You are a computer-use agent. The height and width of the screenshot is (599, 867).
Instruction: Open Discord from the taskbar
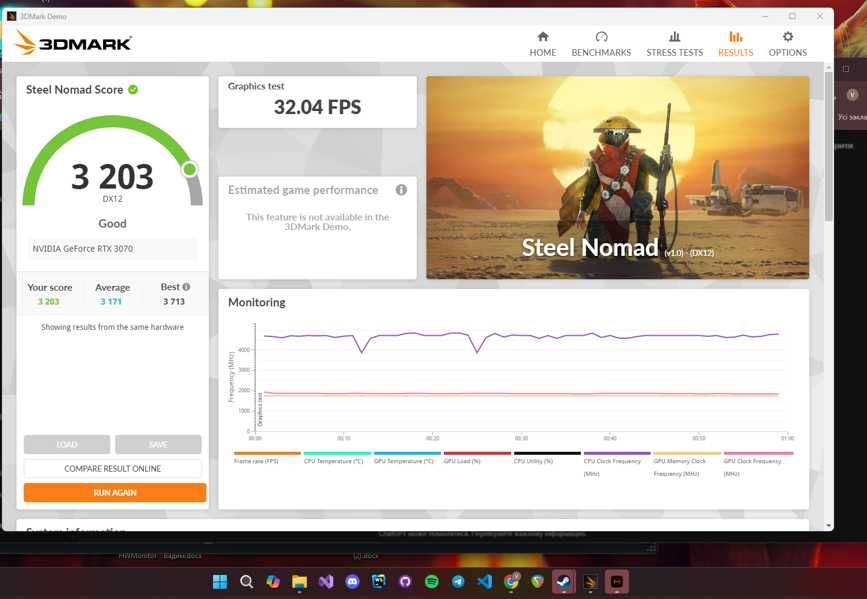(352, 581)
